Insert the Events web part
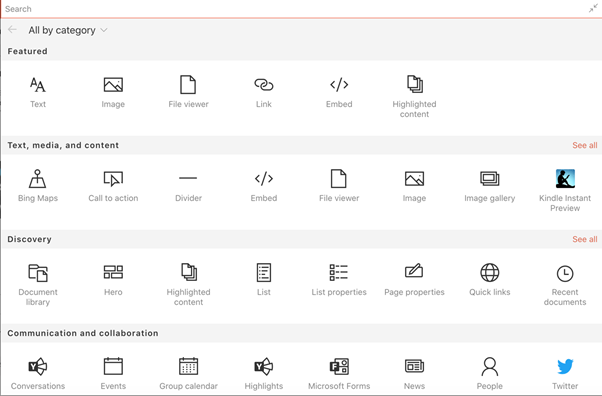Image resolution: width=602 pixels, height=396 pixels. pyautogui.click(x=113, y=374)
